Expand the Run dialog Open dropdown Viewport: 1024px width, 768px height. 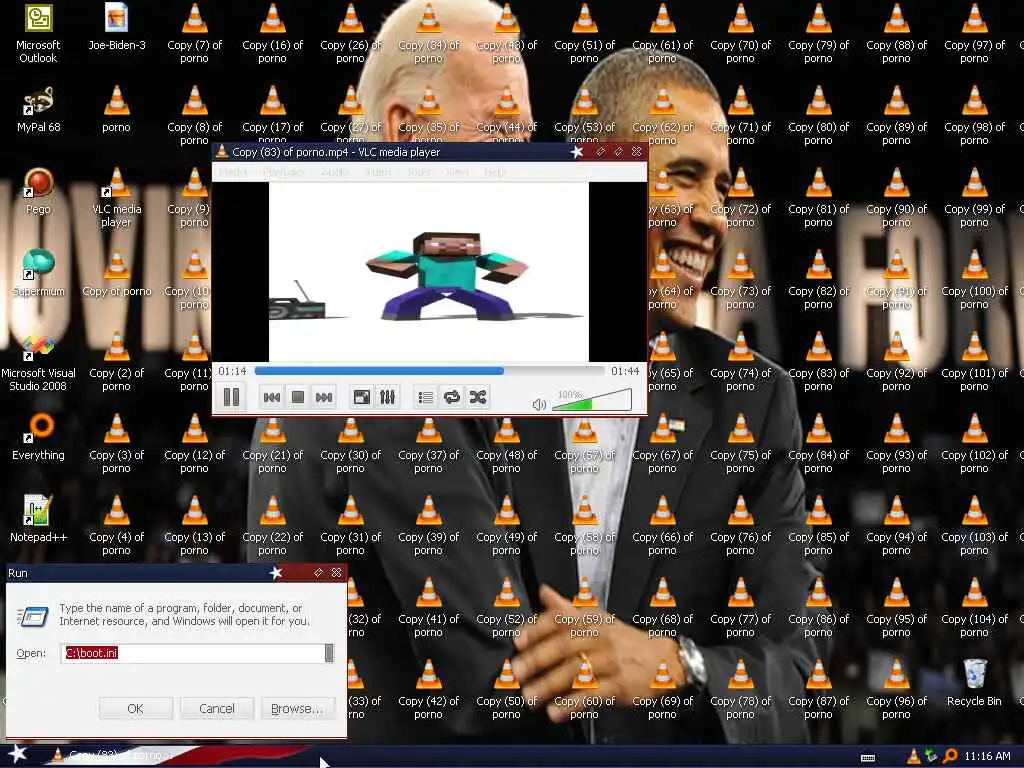329,653
